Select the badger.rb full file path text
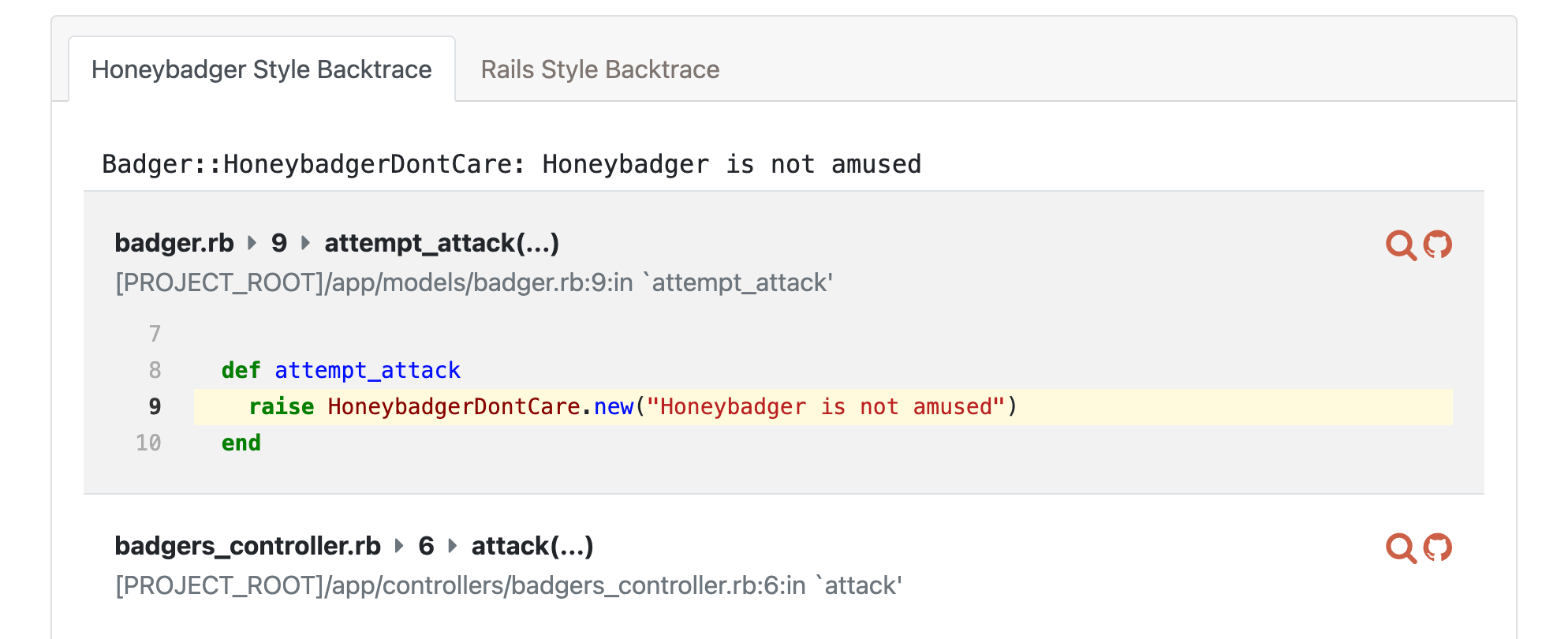 pyautogui.click(x=473, y=282)
